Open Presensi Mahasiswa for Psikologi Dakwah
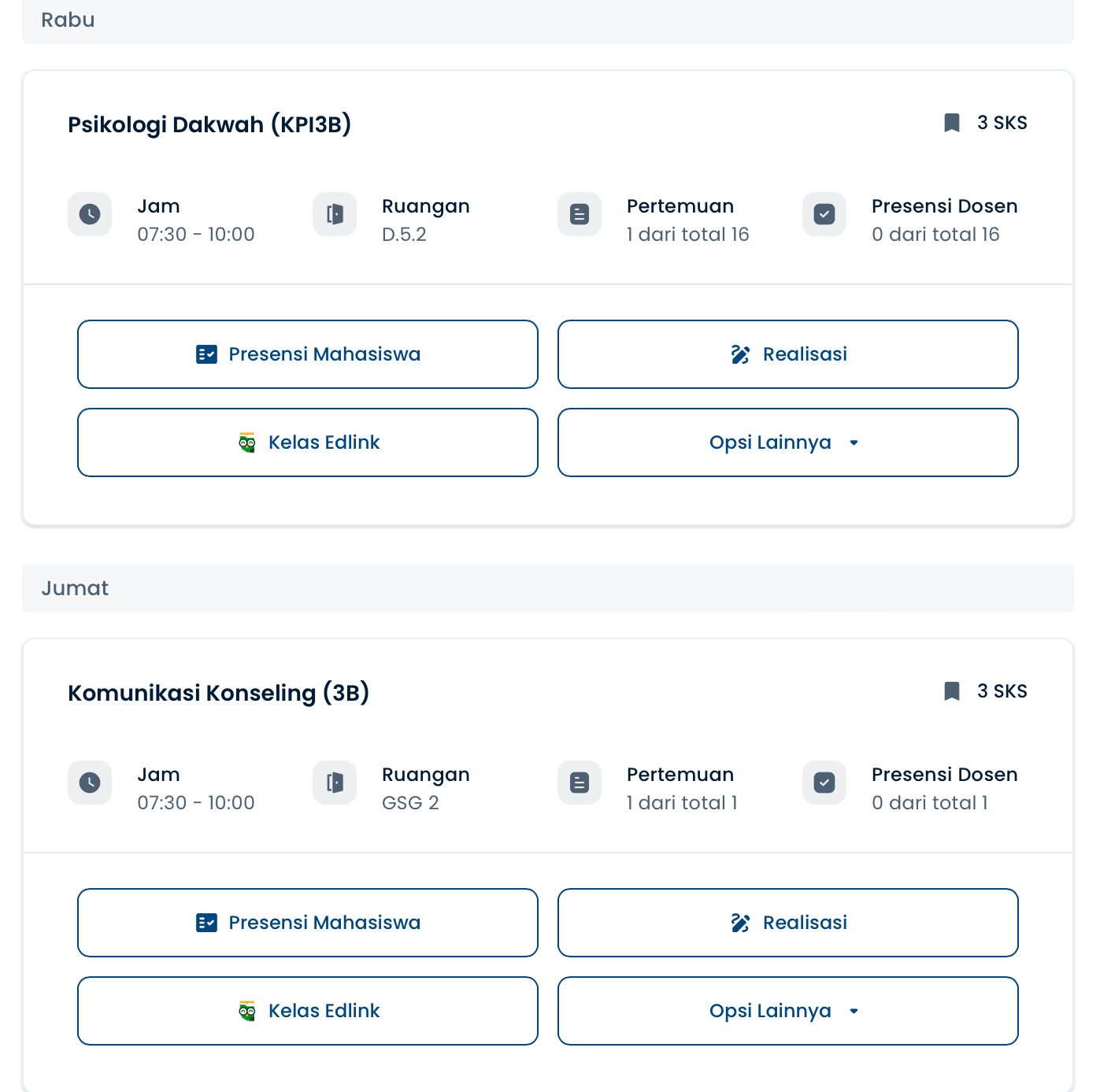Screen dimensions: 1100x1092 tap(308, 354)
